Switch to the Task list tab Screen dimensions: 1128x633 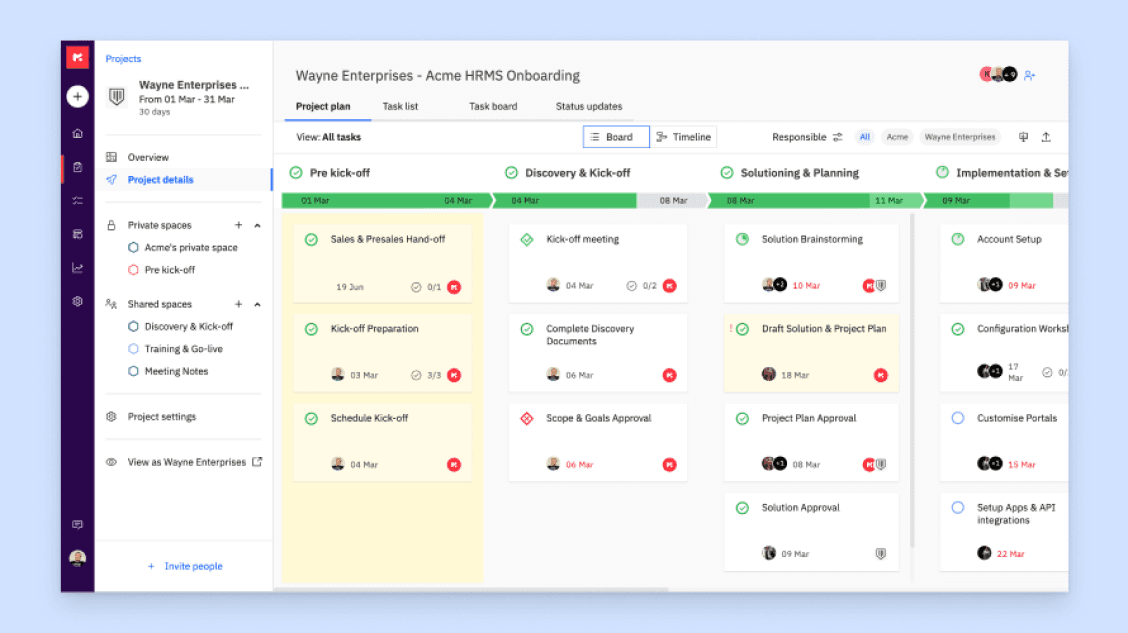click(400, 106)
